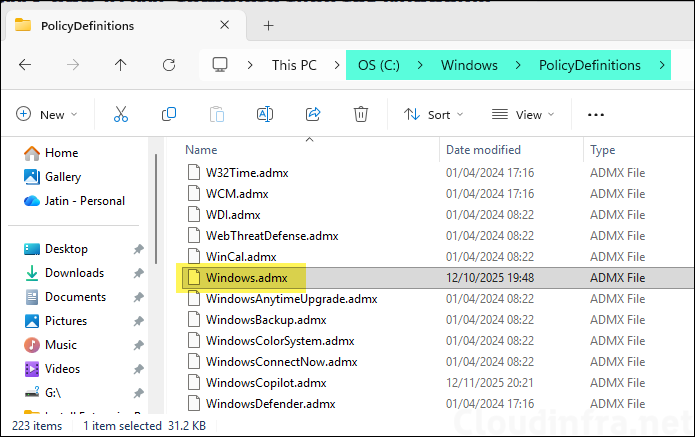Select WinCal.admx file
The image size is (695, 437).
tap(241, 257)
